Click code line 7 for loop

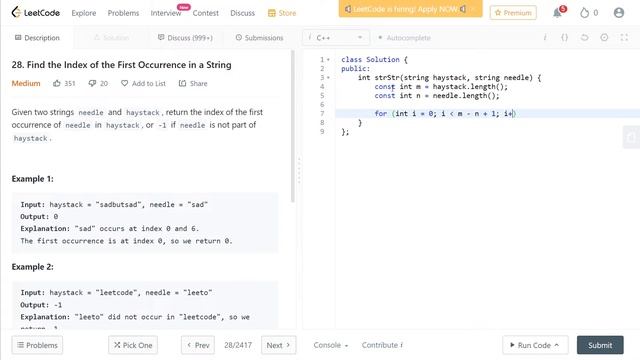[445, 113]
